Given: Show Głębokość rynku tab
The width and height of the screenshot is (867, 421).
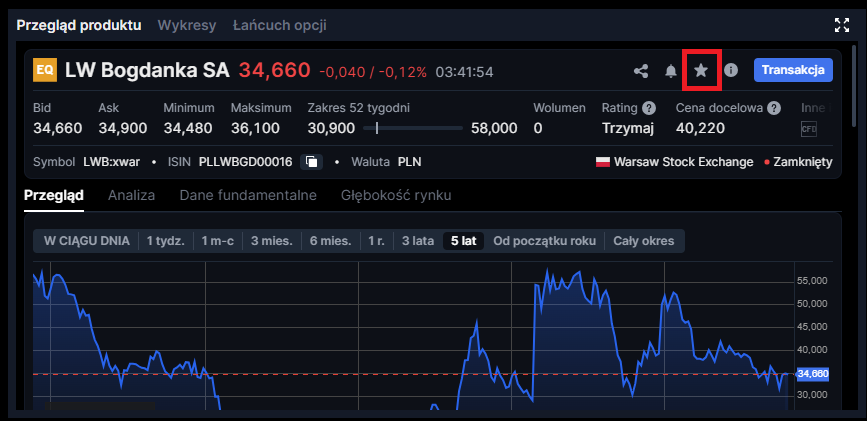Looking at the screenshot, I should pos(396,195).
